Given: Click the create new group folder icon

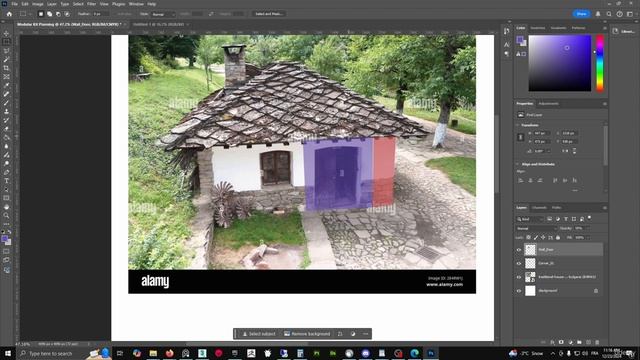Looking at the screenshot, I should click(x=579, y=342).
